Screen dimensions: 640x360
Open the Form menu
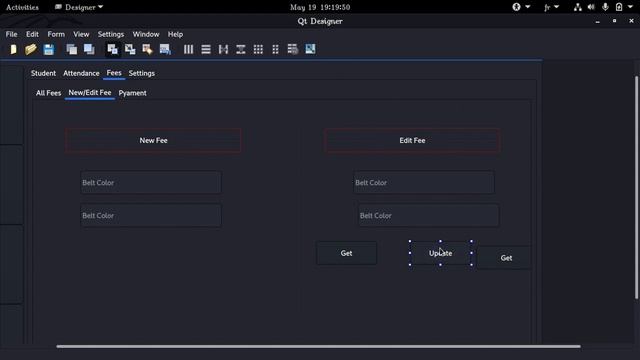point(56,34)
